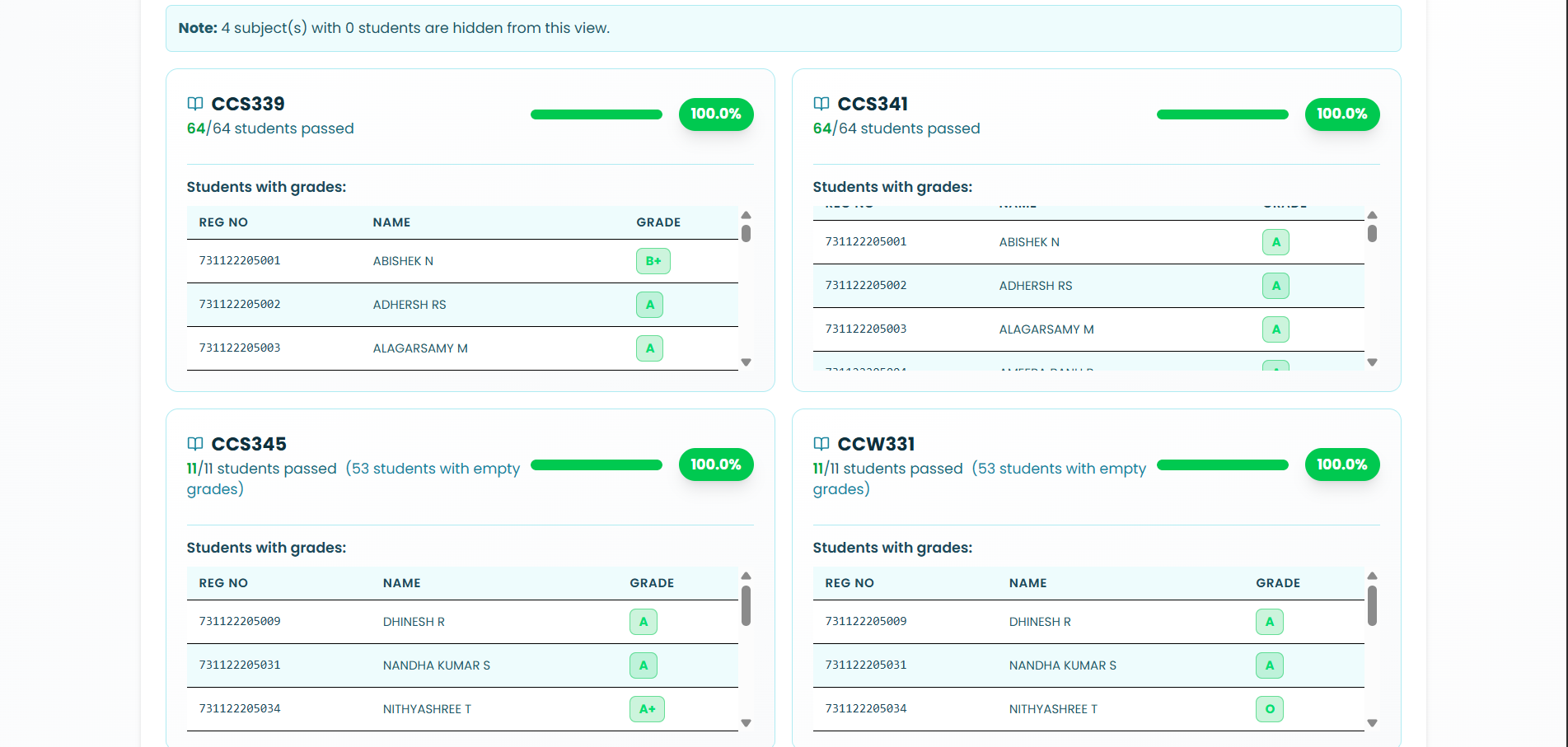
Task: Click the CCS345 subject title
Action: pyautogui.click(x=249, y=444)
